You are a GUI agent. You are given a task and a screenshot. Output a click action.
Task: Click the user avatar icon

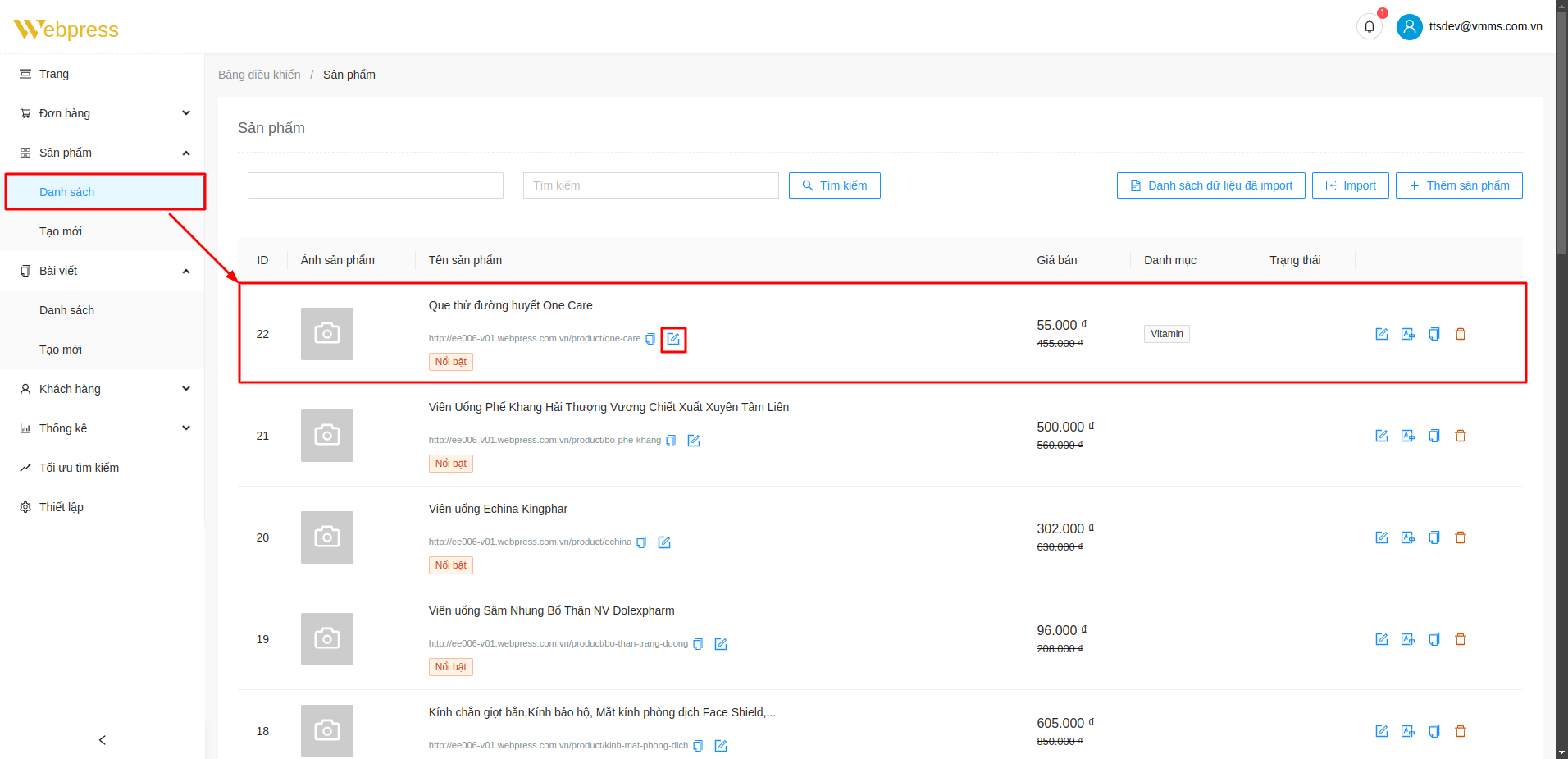1409,27
